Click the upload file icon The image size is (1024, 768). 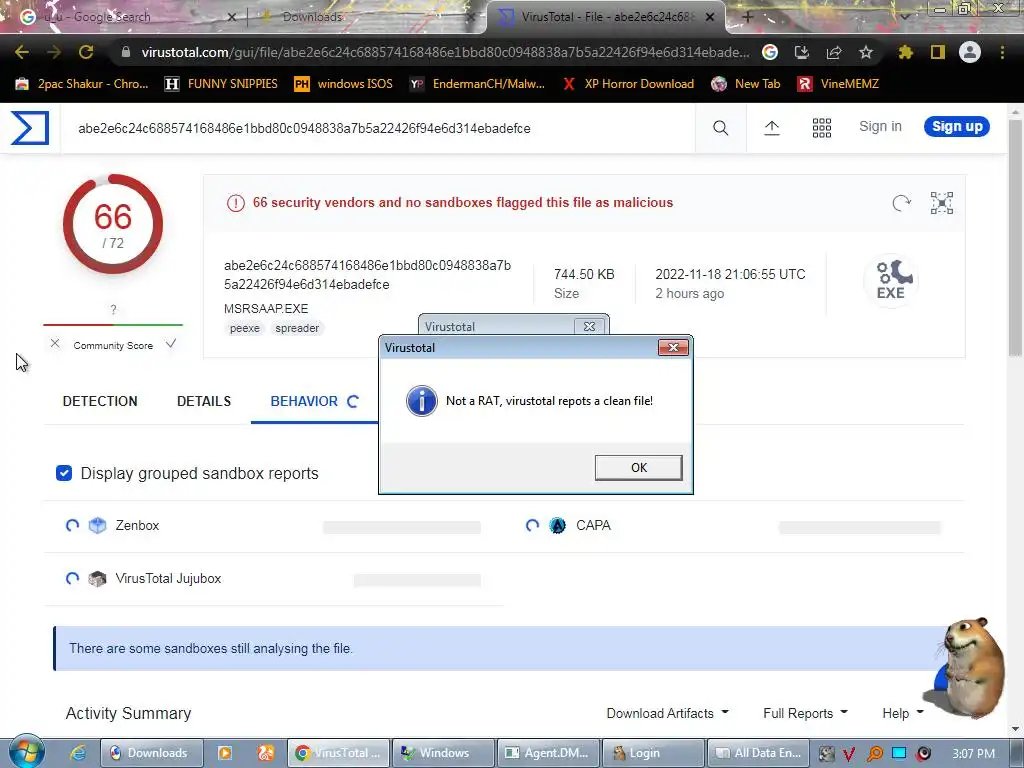(771, 128)
